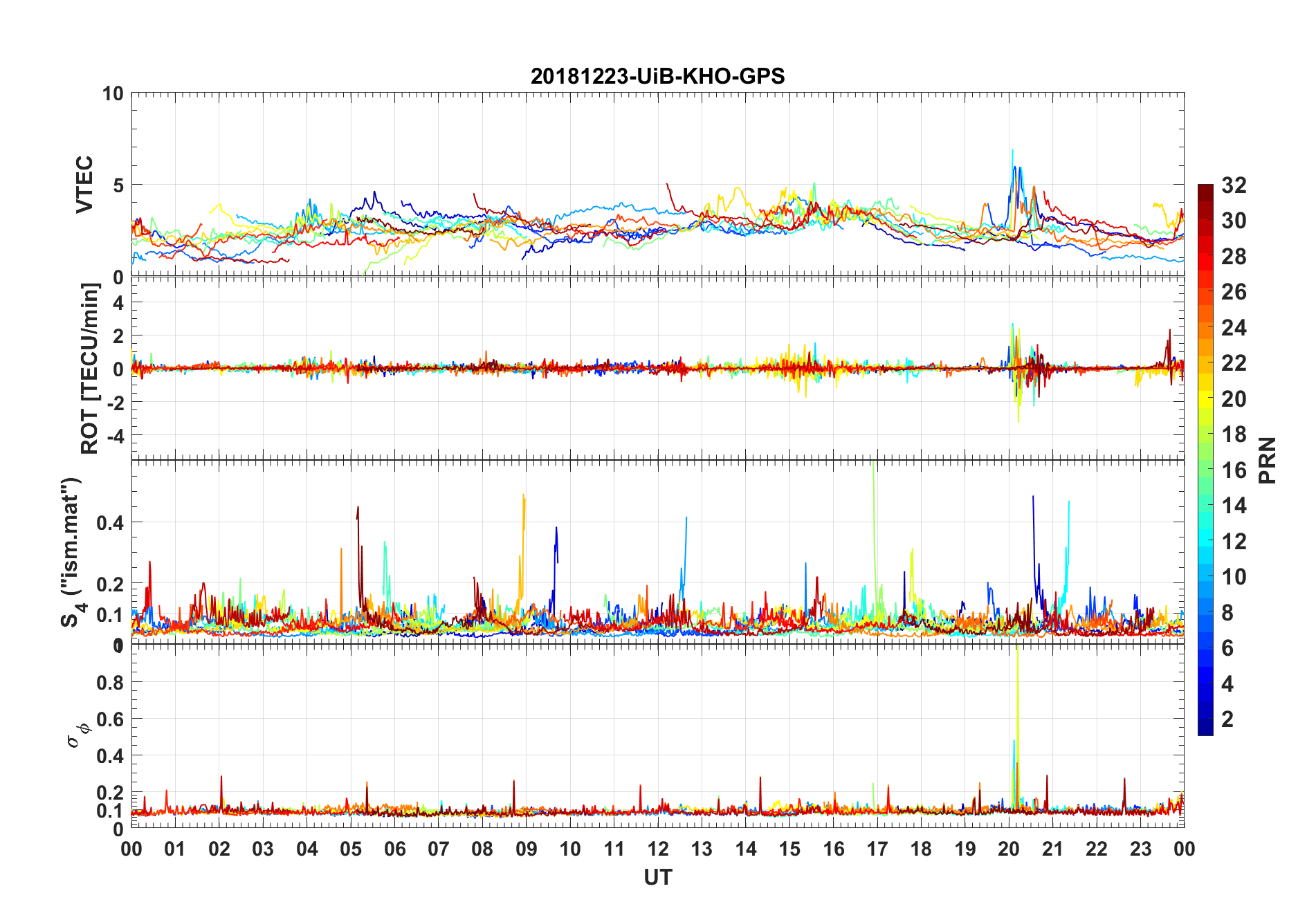This screenshot has width=1316, height=920.
Task: Click x-axis hour tick 11
Action: [614, 849]
